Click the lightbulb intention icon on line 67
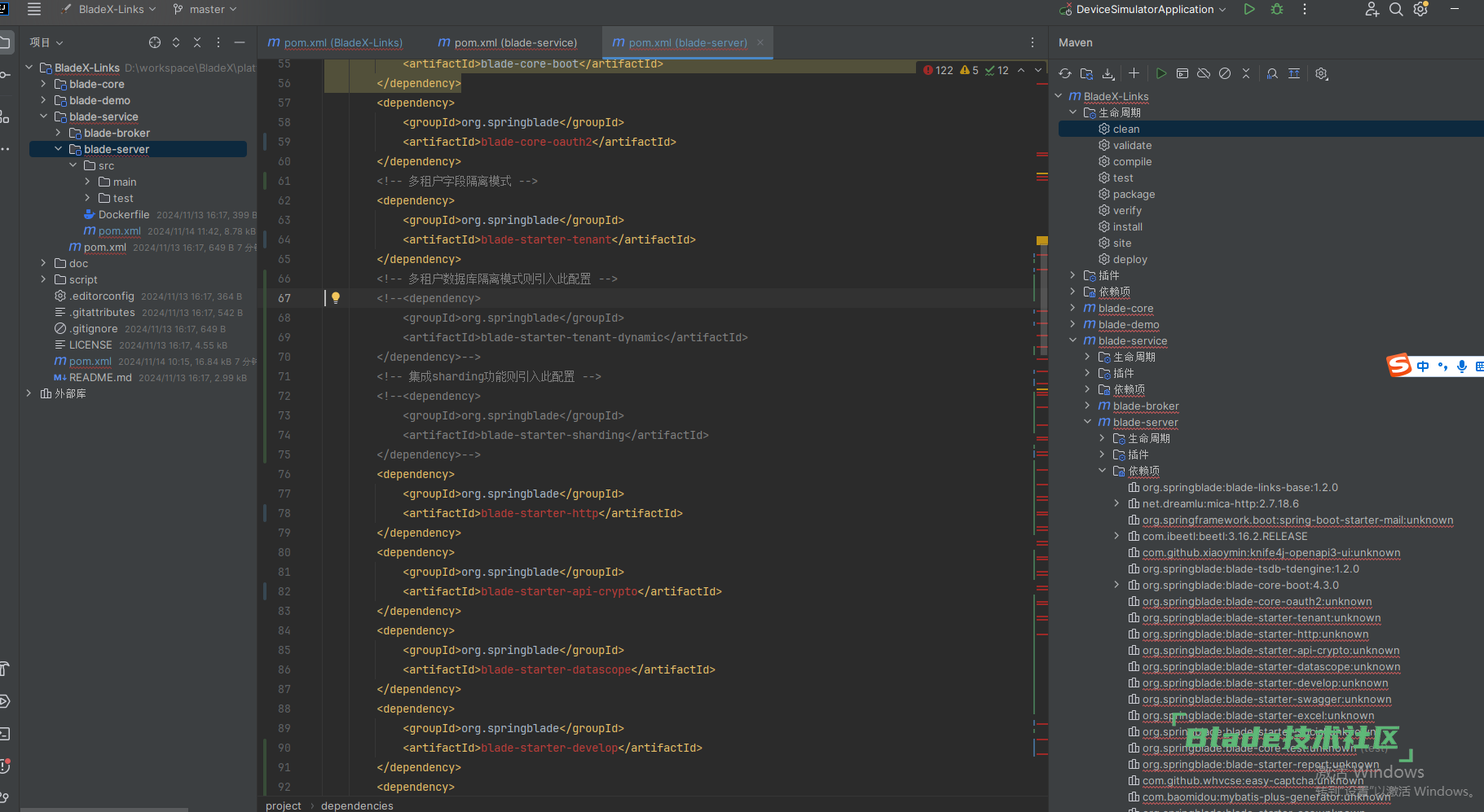Screen dimensions: 1484x812 click(x=336, y=298)
